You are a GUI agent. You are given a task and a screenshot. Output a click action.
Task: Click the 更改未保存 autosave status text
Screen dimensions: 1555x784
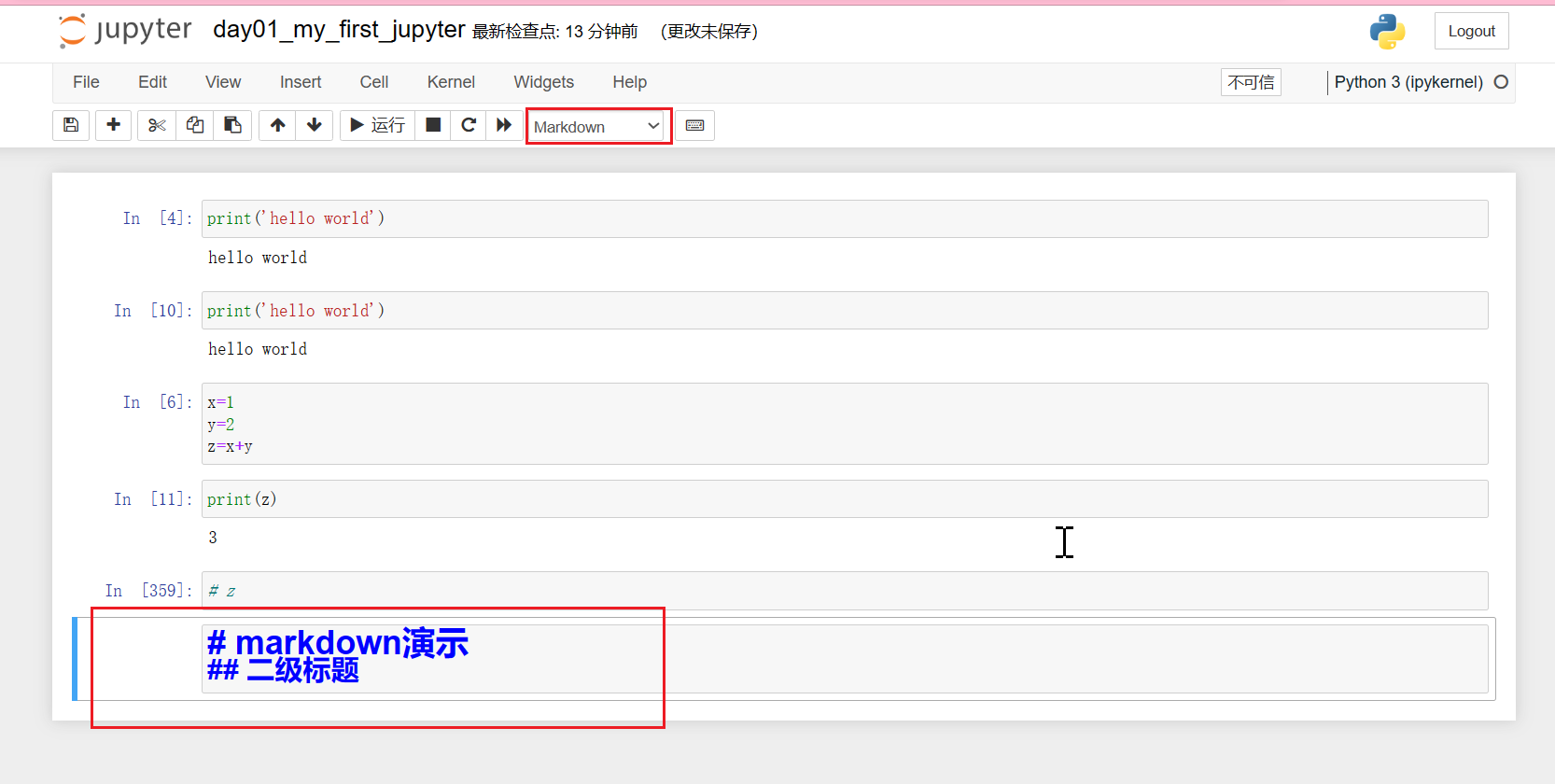(x=709, y=32)
